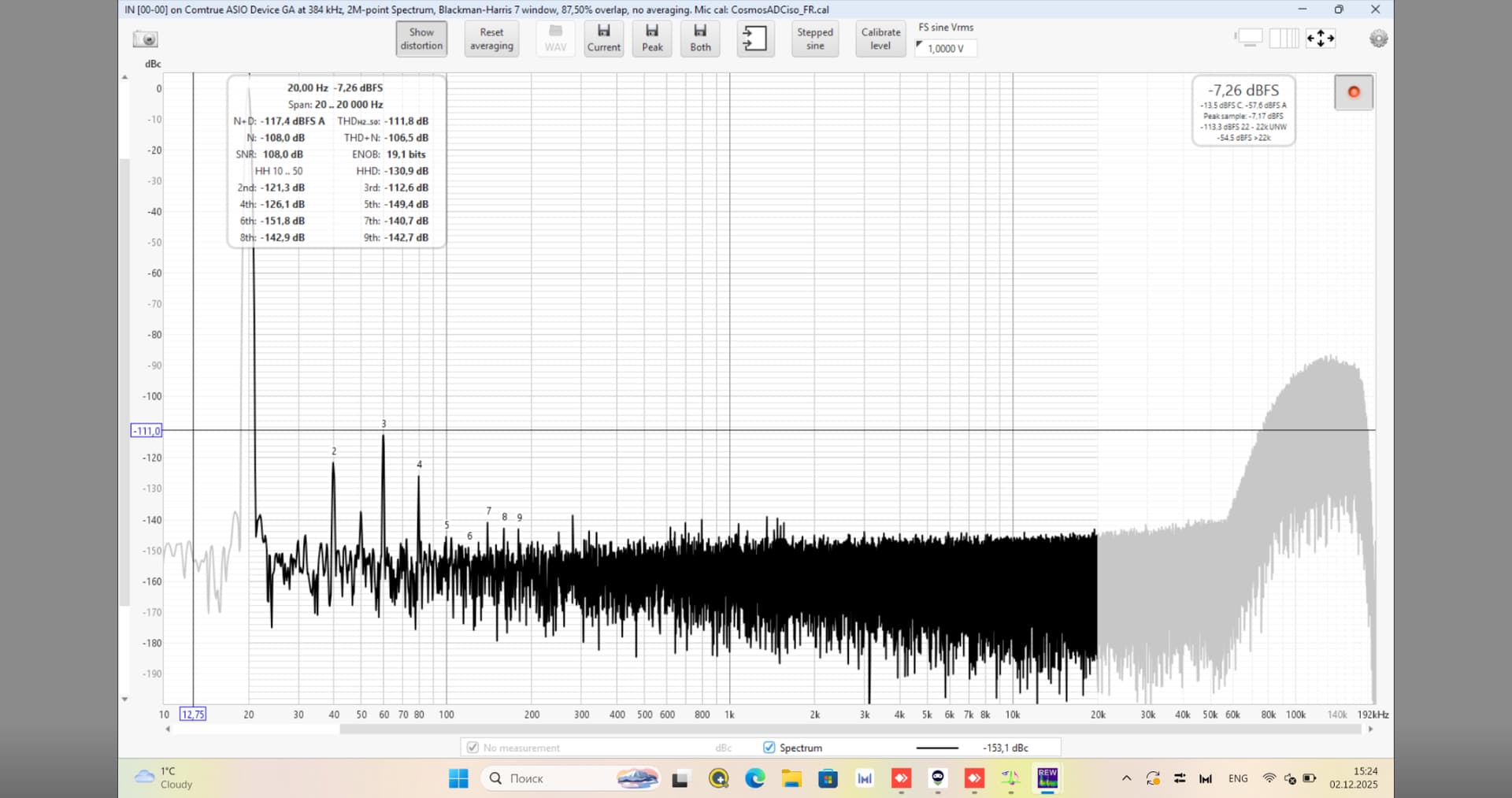Save the Peak trace

tap(652, 39)
